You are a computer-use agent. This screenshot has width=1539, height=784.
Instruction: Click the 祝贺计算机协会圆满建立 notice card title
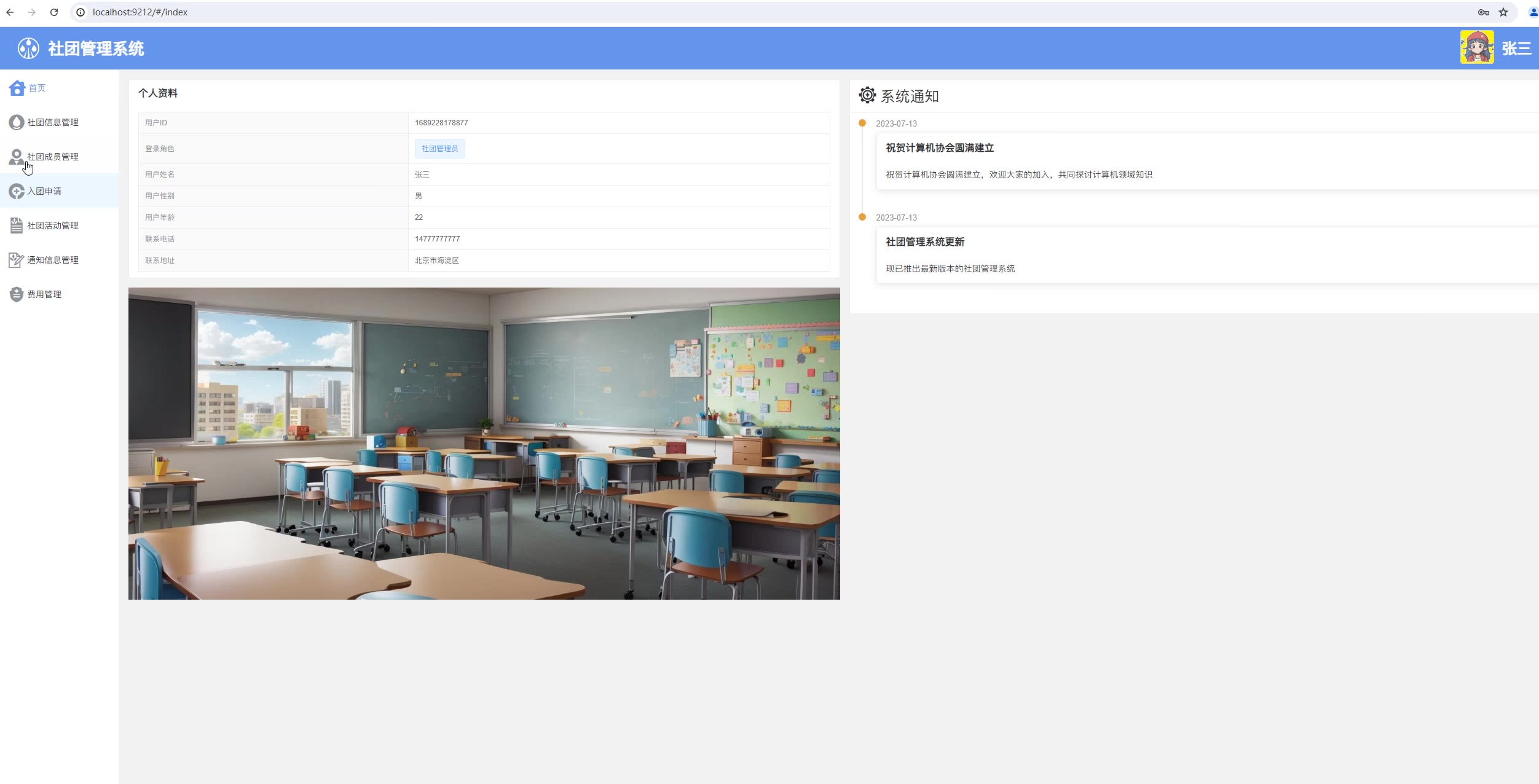pos(940,148)
